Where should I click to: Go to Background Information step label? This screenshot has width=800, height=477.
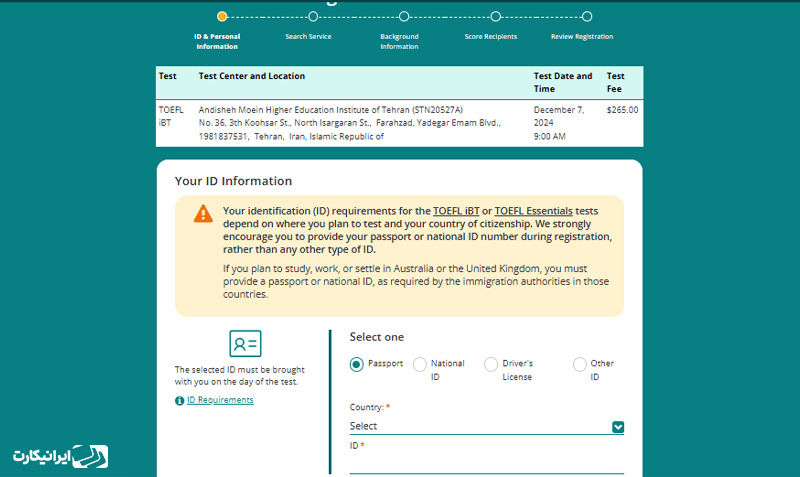[399, 41]
